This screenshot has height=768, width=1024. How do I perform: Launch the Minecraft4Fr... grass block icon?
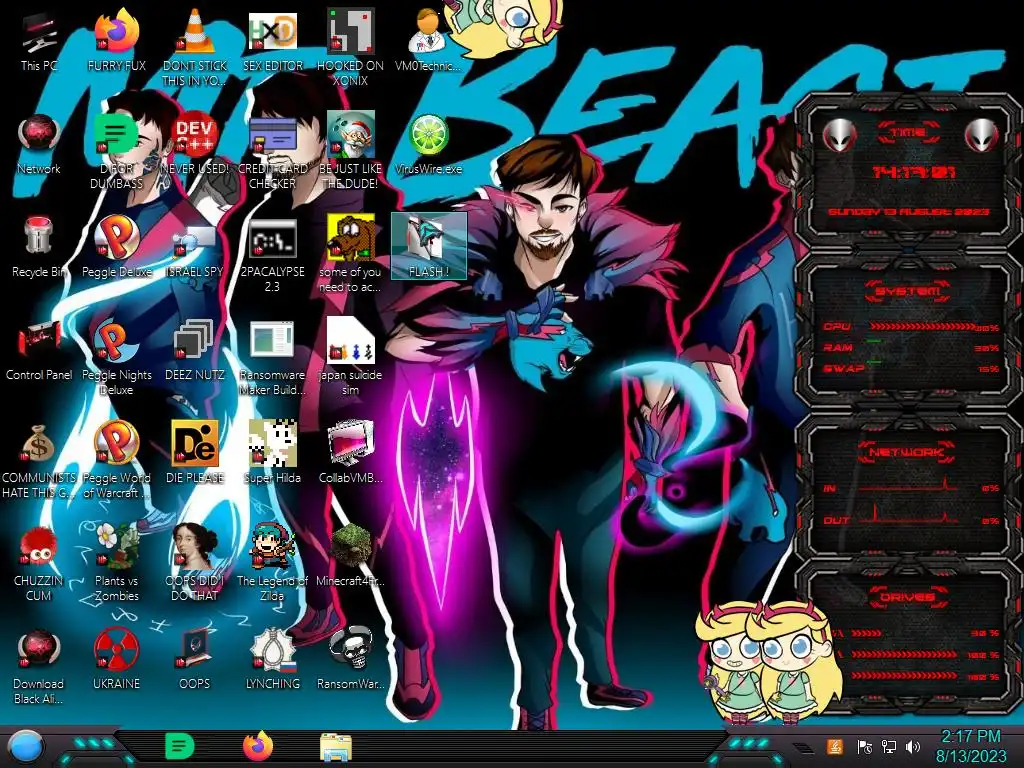pos(350,556)
